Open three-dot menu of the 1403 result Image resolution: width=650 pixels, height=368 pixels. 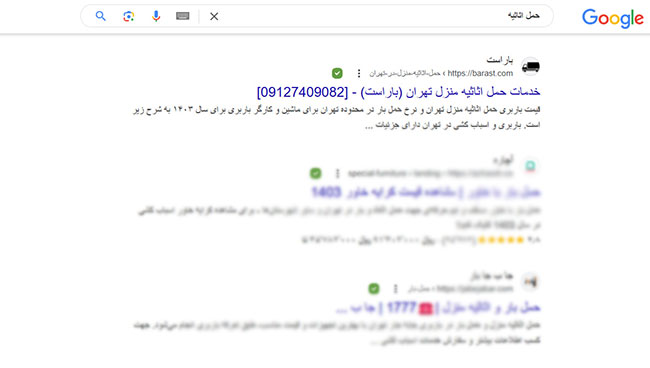pos(337,173)
